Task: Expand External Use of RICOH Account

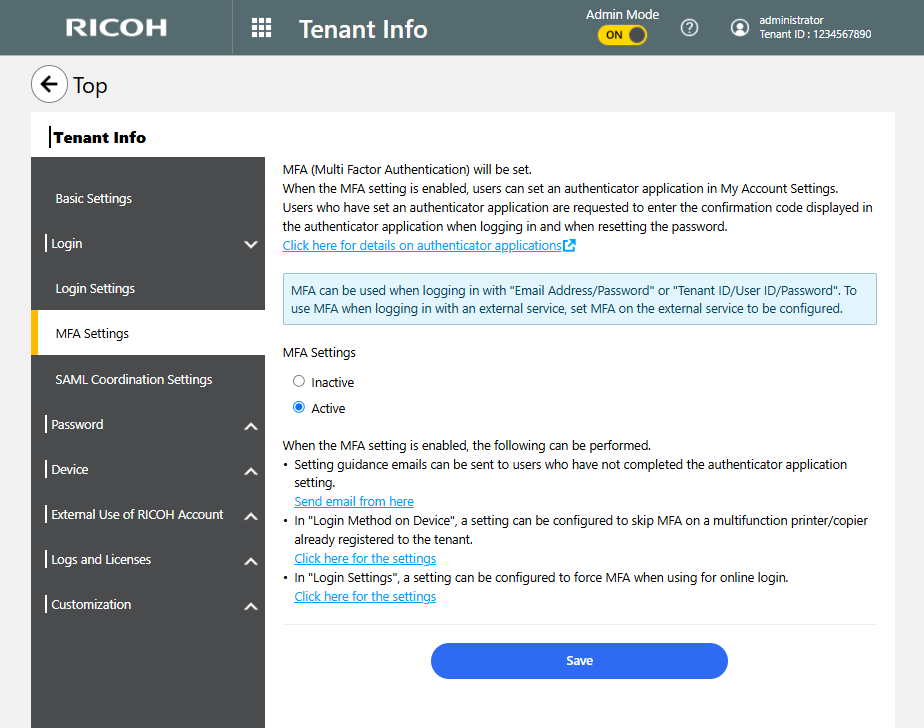Action: point(251,515)
